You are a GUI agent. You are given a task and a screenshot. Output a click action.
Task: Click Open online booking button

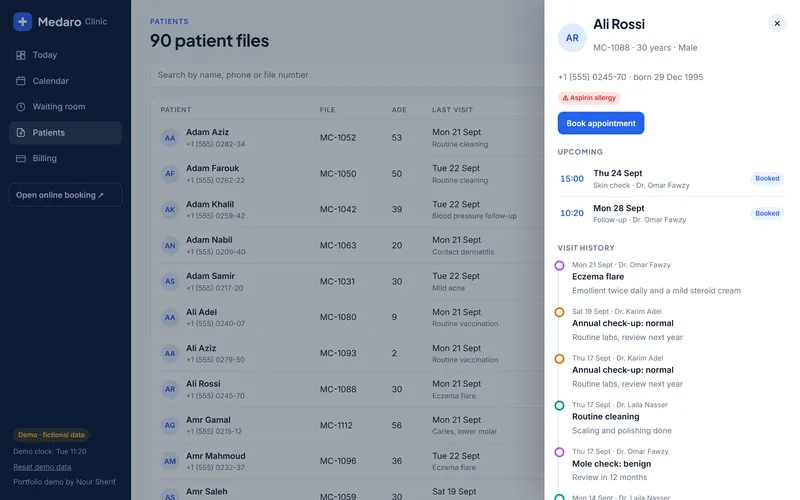[65, 195]
